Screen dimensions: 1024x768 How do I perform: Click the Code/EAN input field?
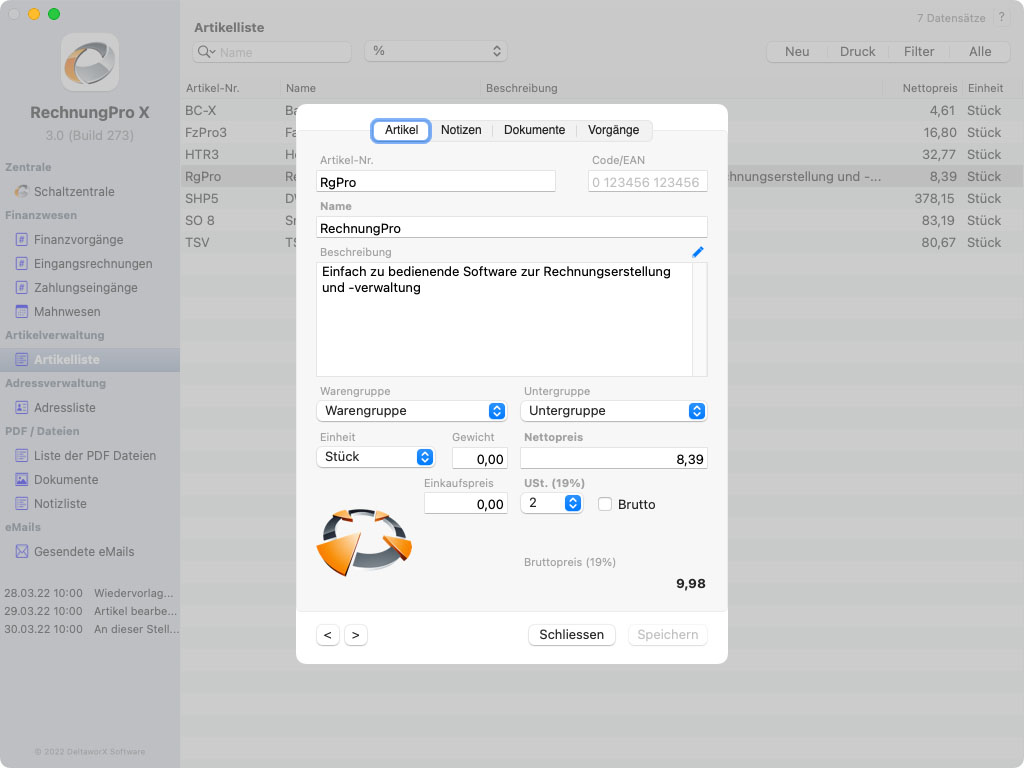click(647, 182)
